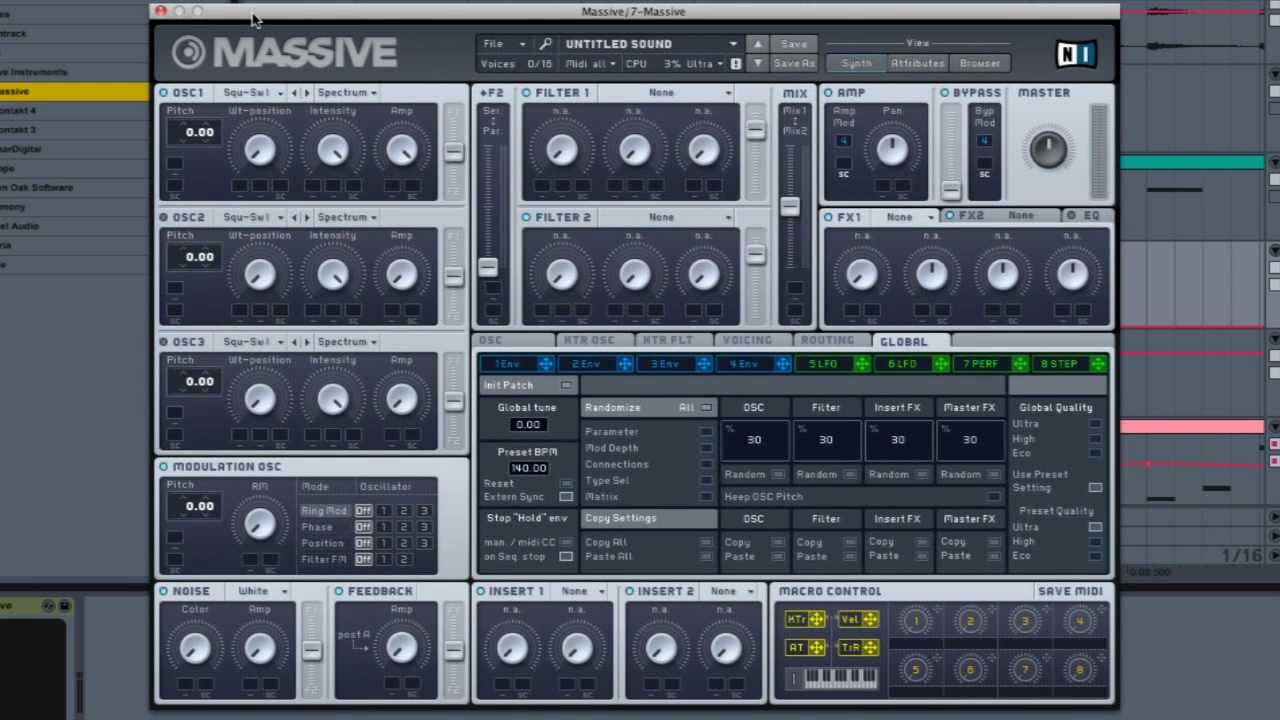The width and height of the screenshot is (1280, 720).
Task: Select the Attributes view tab
Action: [x=917, y=64]
